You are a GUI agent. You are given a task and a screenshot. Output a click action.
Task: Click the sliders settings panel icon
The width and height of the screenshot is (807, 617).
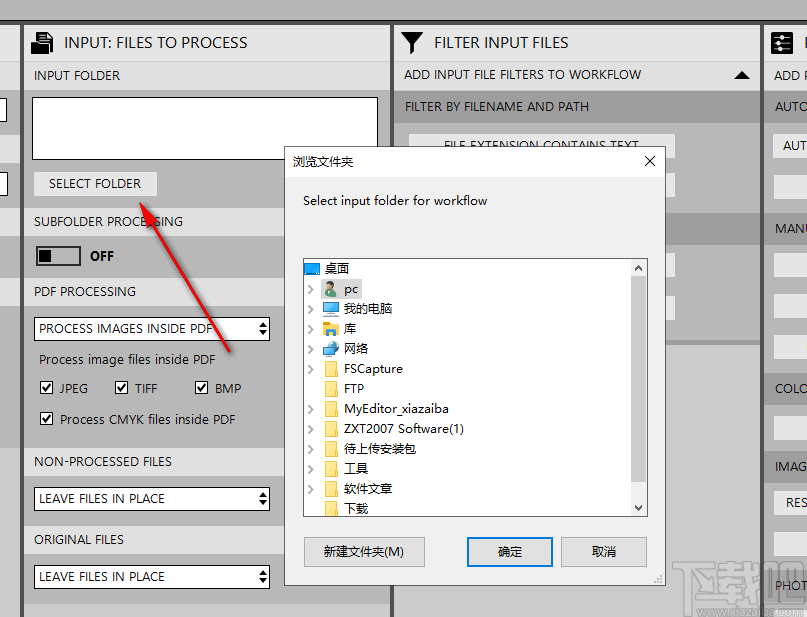(782, 43)
